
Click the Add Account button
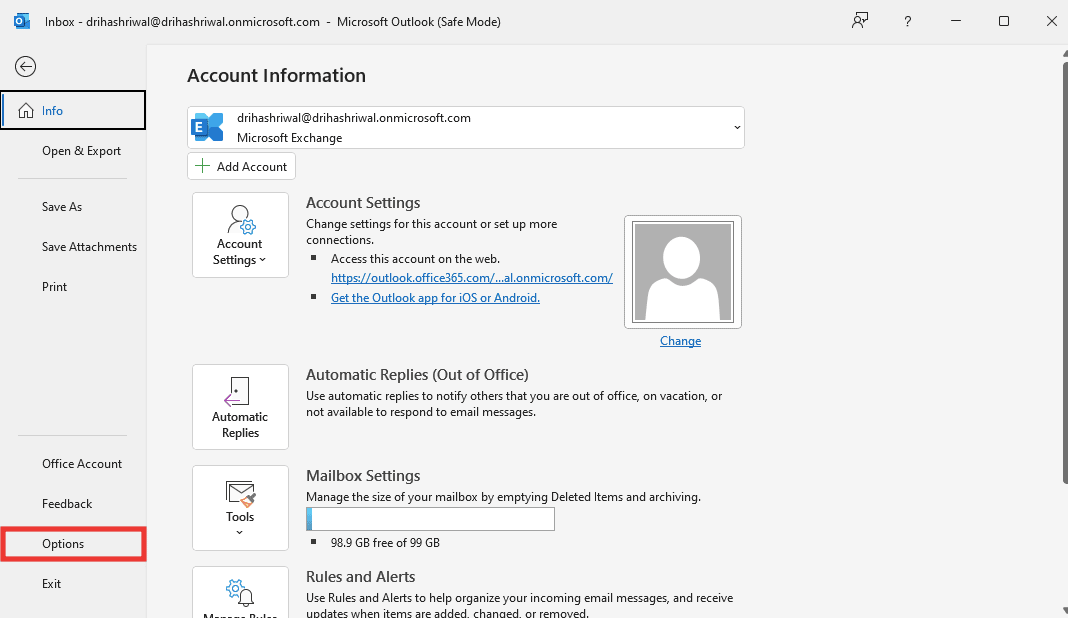click(241, 166)
